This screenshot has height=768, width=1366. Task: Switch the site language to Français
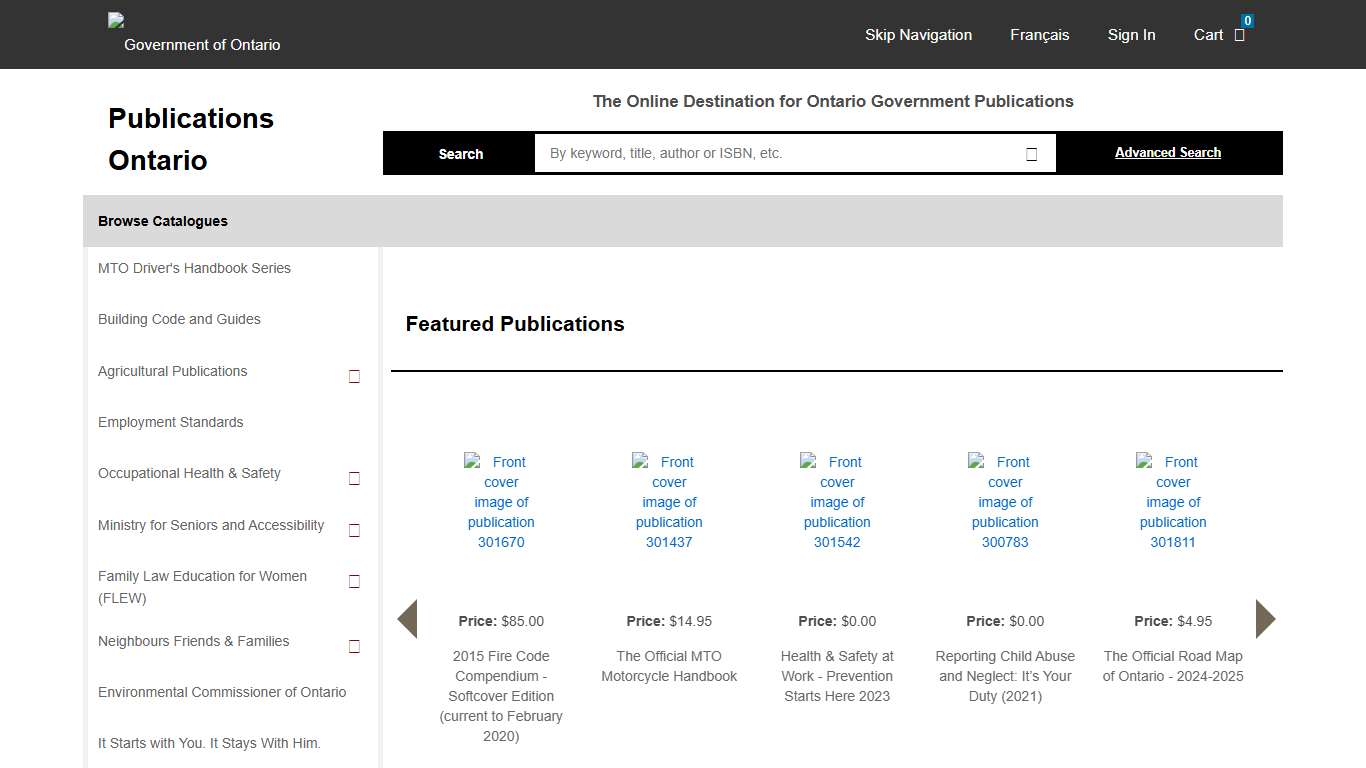pyautogui.click(x=1039, y=35)
